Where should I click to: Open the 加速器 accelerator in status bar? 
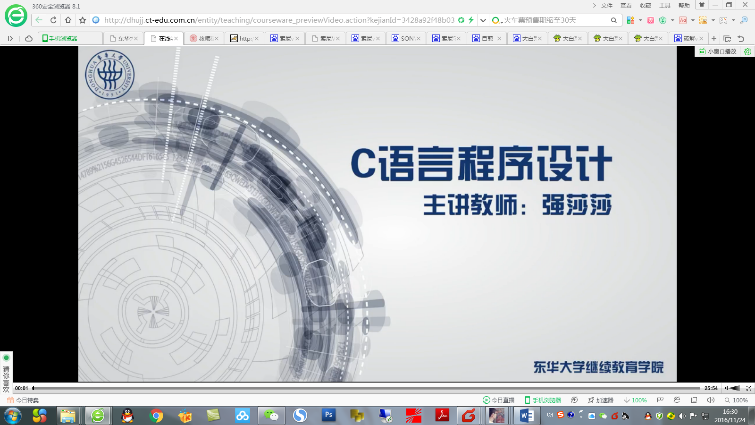600,400
